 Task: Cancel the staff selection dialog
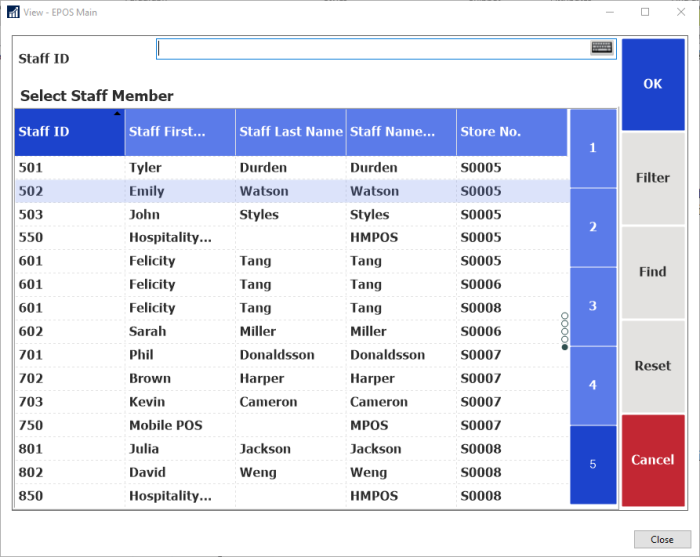(653, 460)
